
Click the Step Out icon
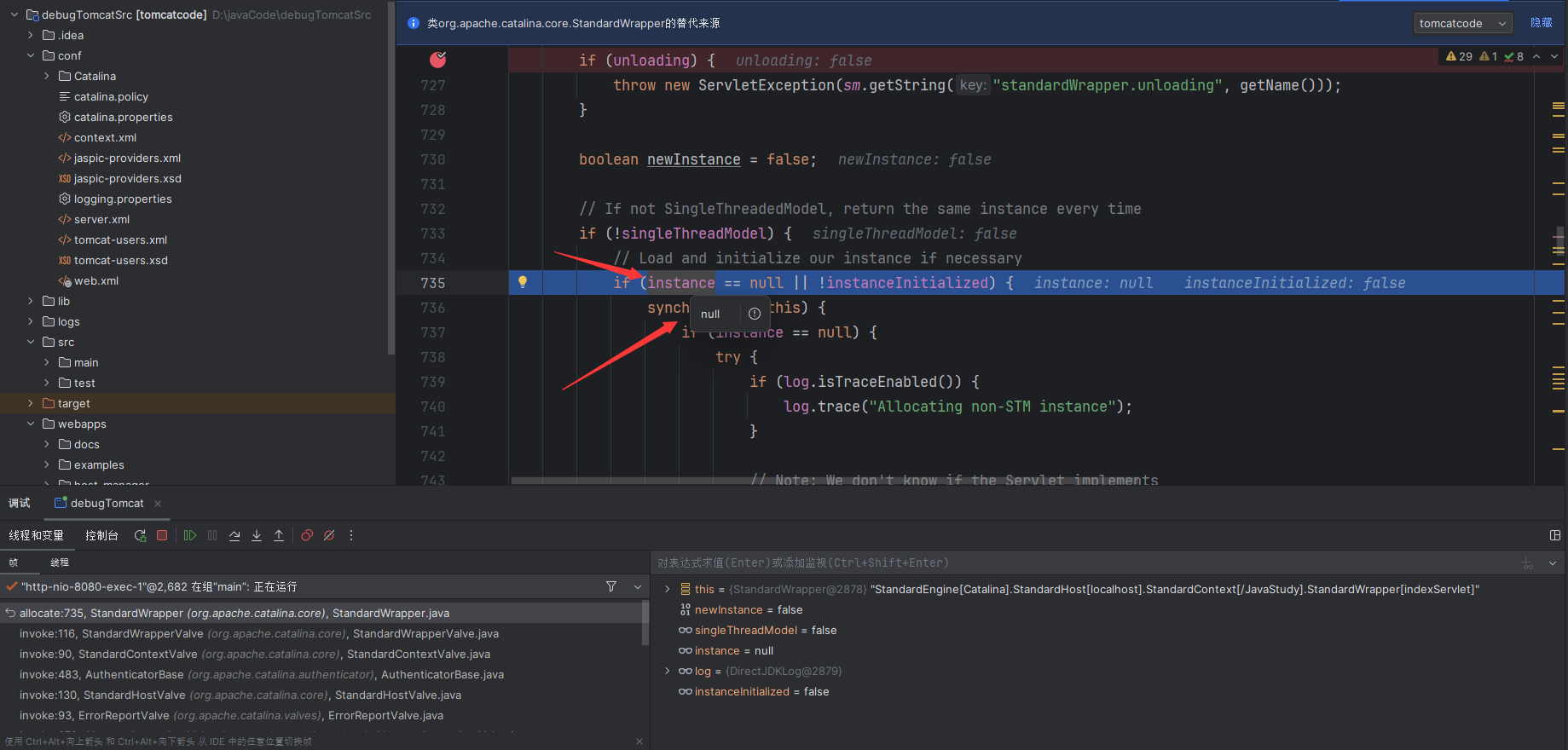pos(279,535)
